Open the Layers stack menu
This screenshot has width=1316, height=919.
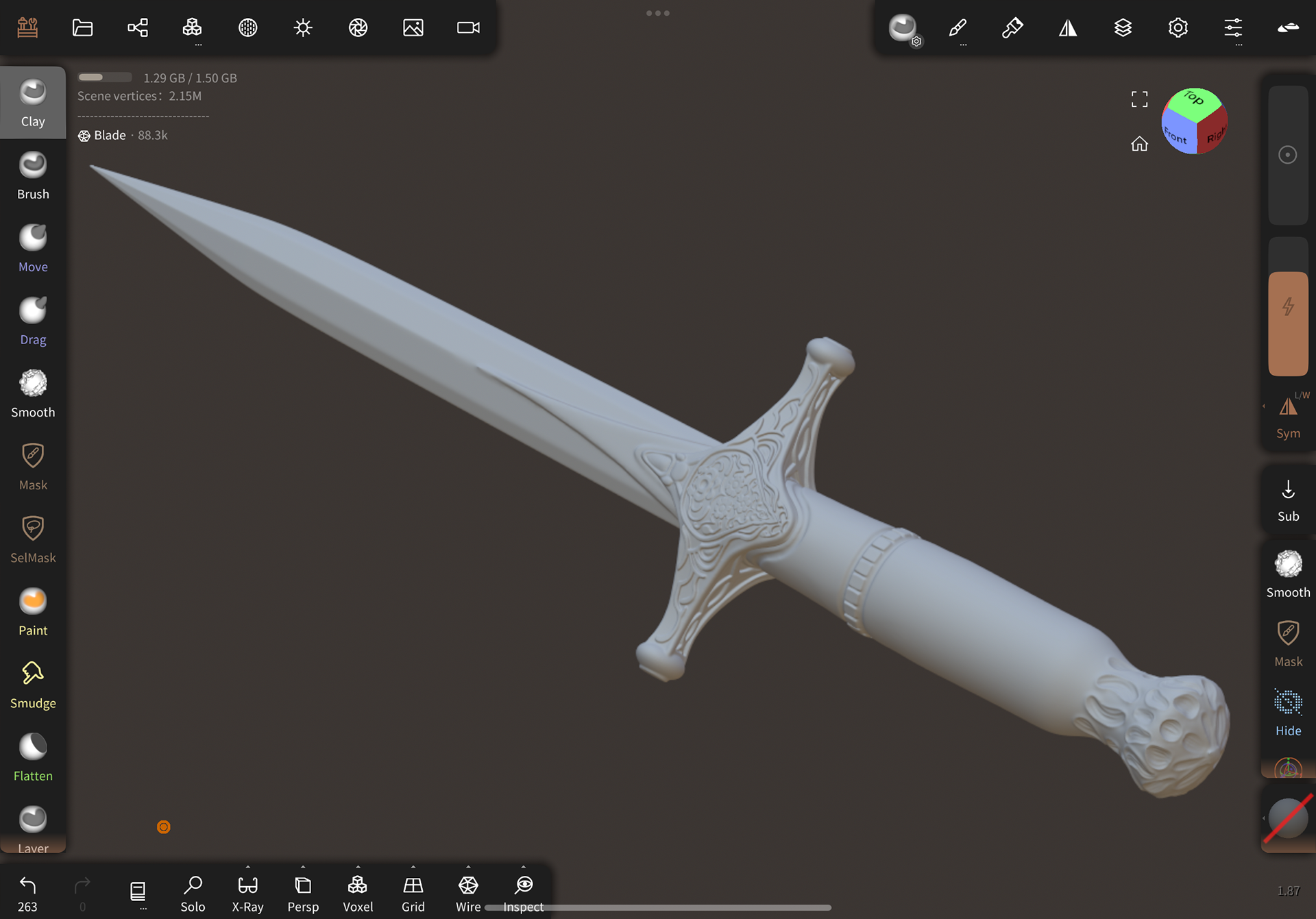(x=1123, y=27)
